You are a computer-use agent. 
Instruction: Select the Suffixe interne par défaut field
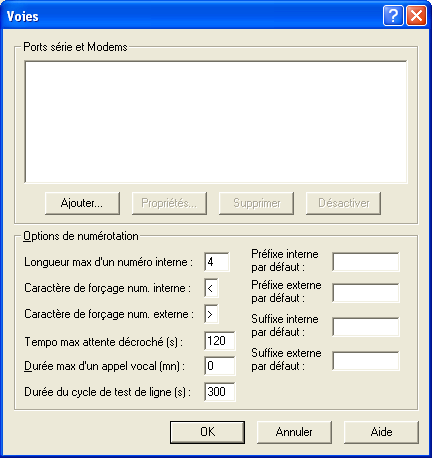(x=366, y=327)
